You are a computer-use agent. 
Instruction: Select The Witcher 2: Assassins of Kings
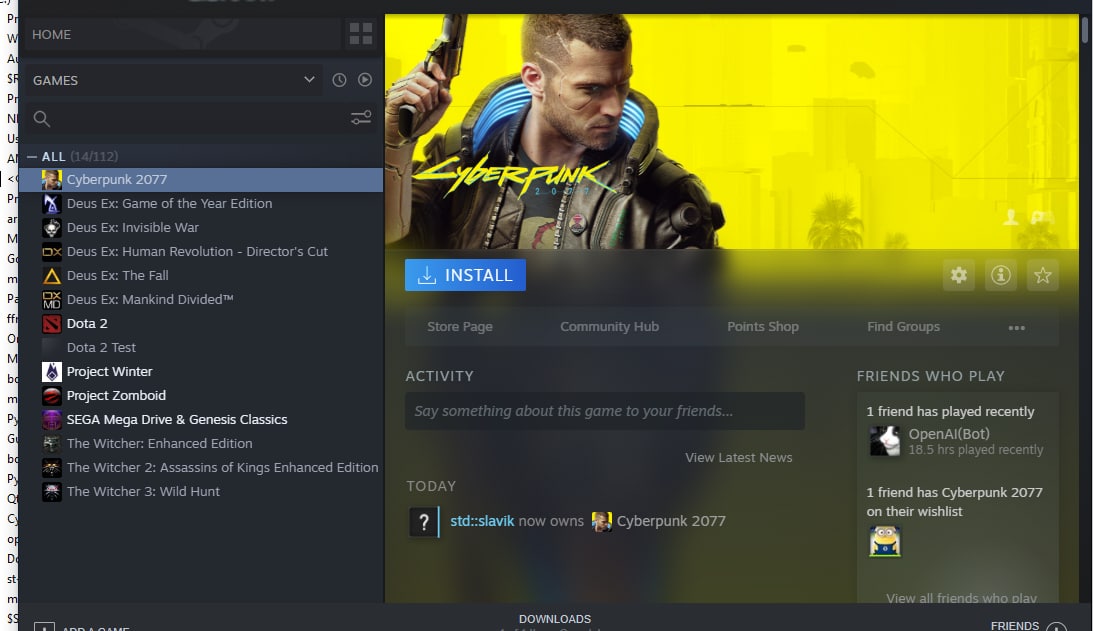click(x=201, y=467)
